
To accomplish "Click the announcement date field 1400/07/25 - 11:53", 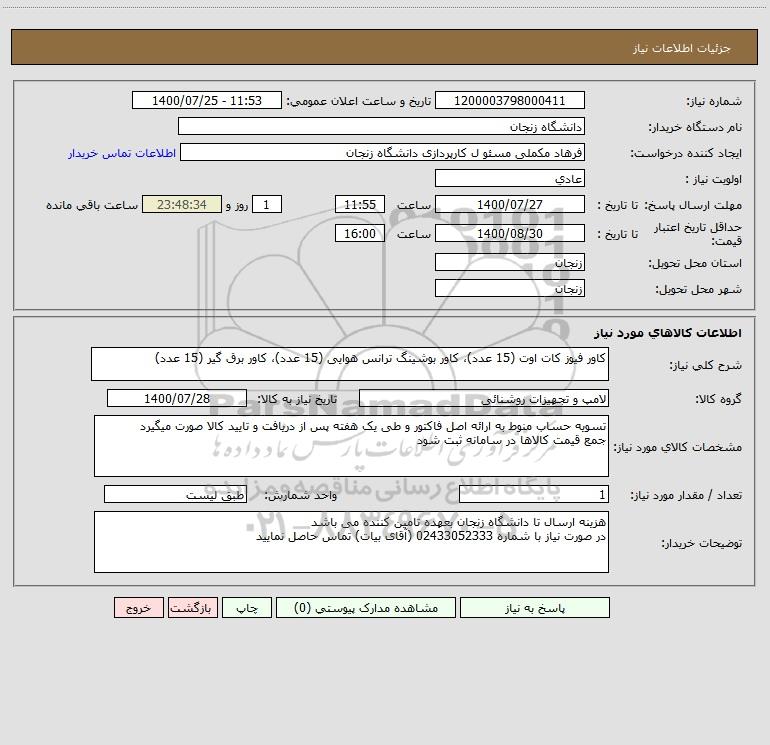I will (x=207, y=100).
